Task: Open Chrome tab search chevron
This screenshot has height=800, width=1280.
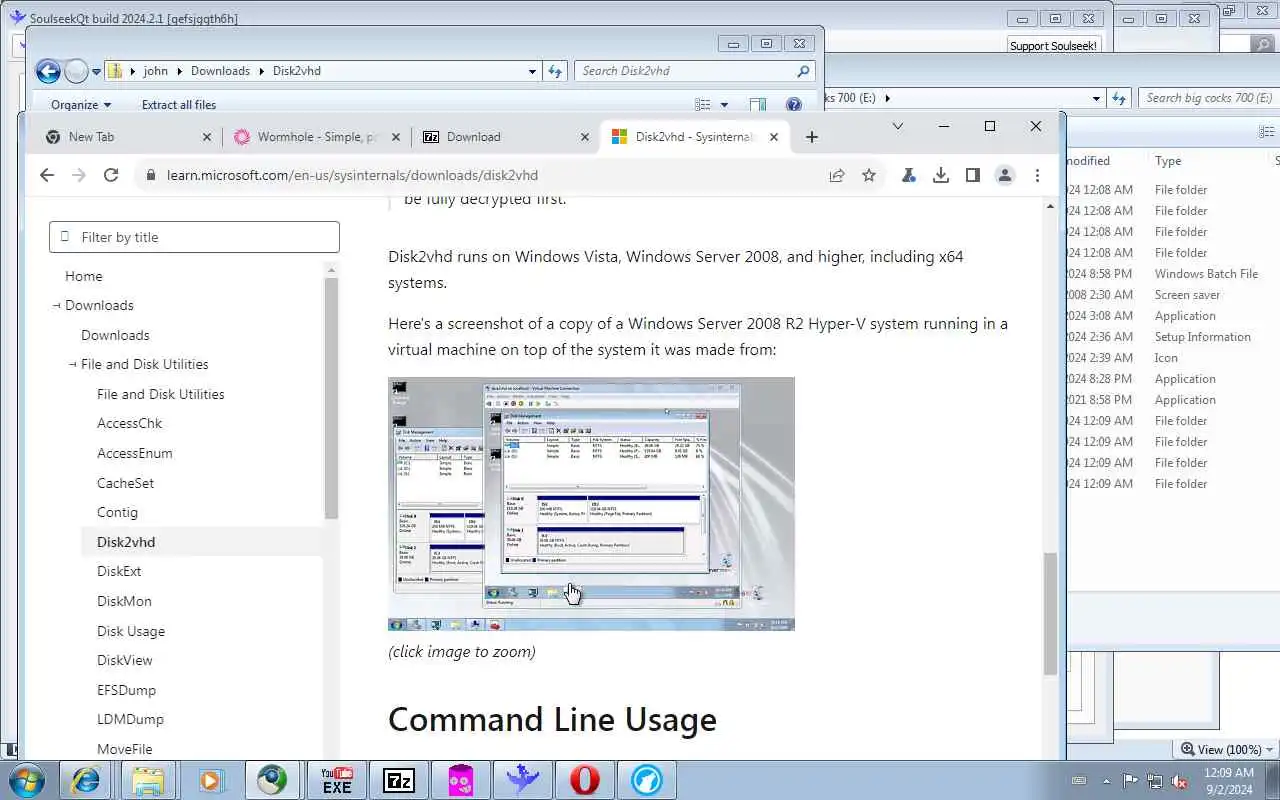Action: (x=897, y=126)
